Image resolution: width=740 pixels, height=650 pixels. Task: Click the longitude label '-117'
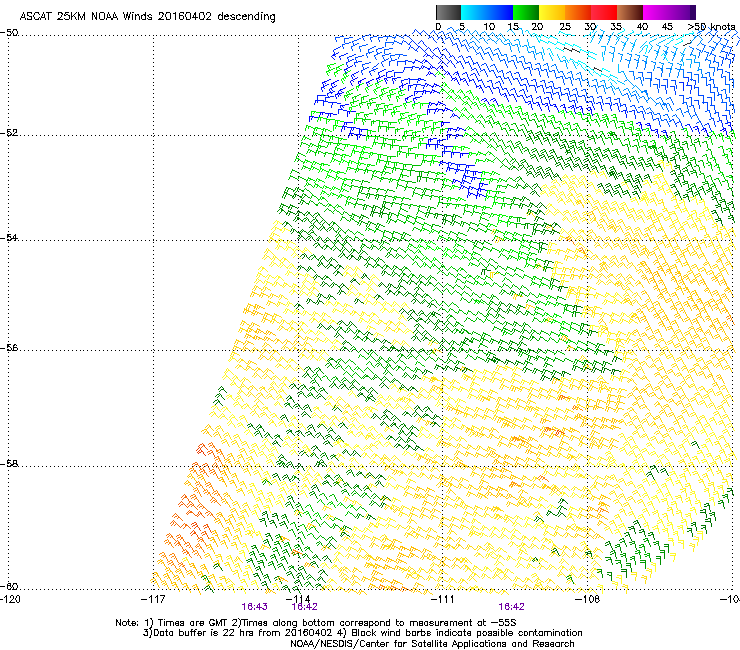(x=153, y=599)
